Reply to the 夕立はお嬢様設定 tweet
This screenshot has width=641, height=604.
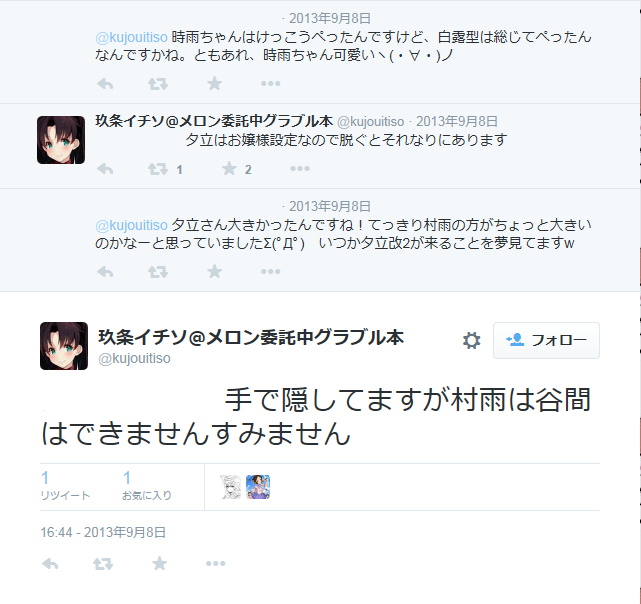click(105, 169)
